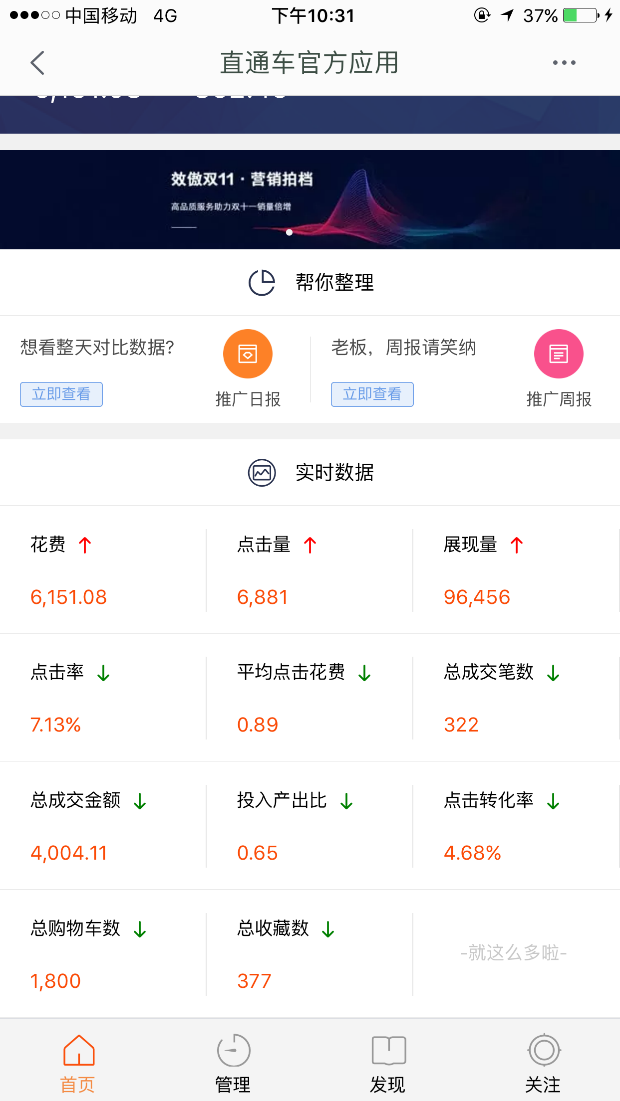Switch to the 关注 tab
Image resolution: width=620 pixels, height=1101 pixels.
(543, 1063)
